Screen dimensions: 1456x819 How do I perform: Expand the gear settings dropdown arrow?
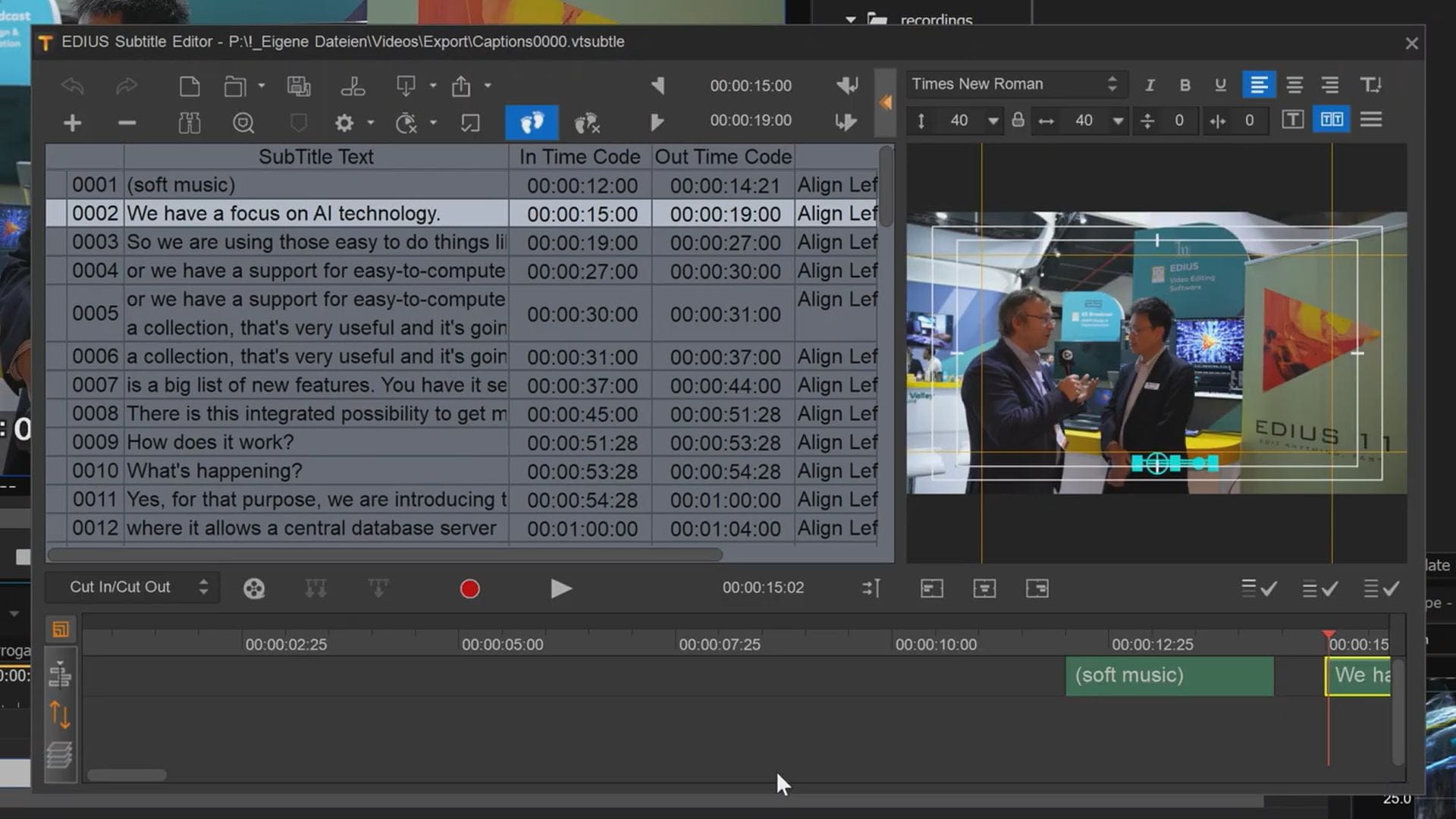(x=371, y=123)
